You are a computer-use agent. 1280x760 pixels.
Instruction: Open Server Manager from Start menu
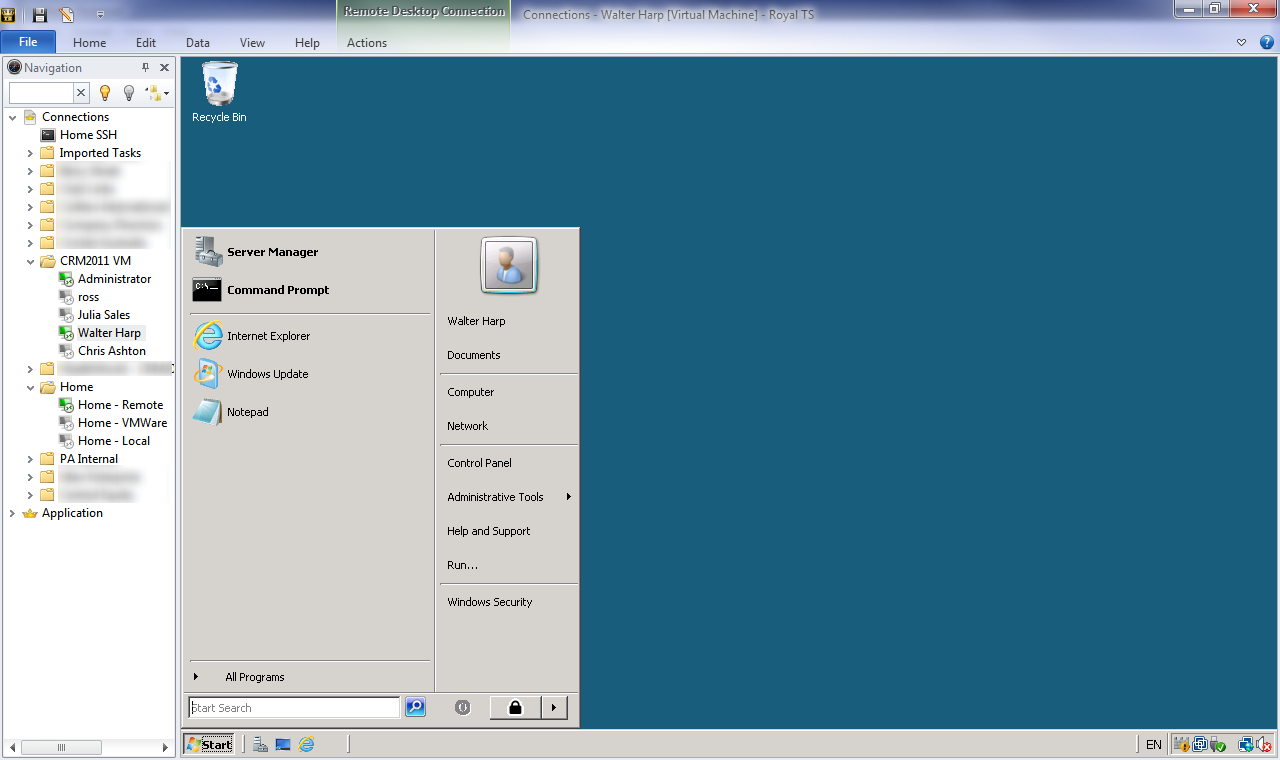pyautogui.click(x=271, y=252)
